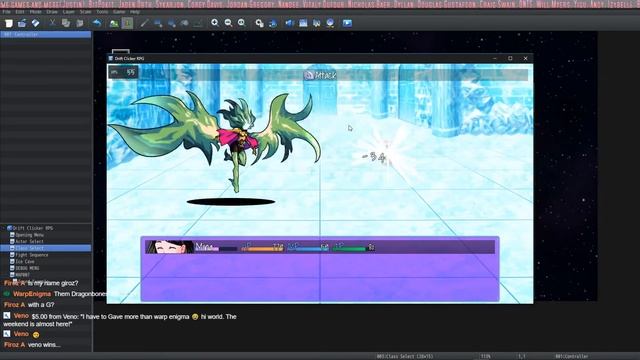The height and width of the screenshot is (360, 640).
Task: Select the Shadow Pen tool
Action: pyautogui.click(x=198, y=23)
